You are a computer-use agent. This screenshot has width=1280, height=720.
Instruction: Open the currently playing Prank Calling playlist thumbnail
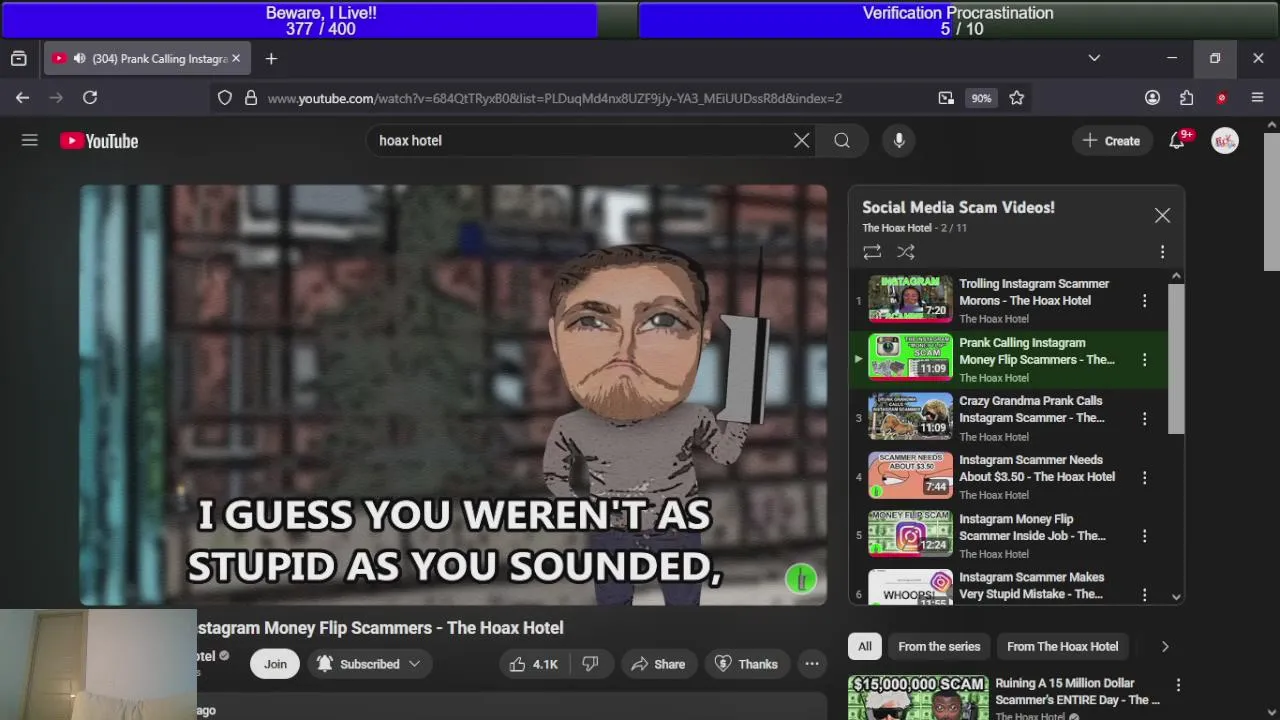pyautogui.click(x=910, y=358)
